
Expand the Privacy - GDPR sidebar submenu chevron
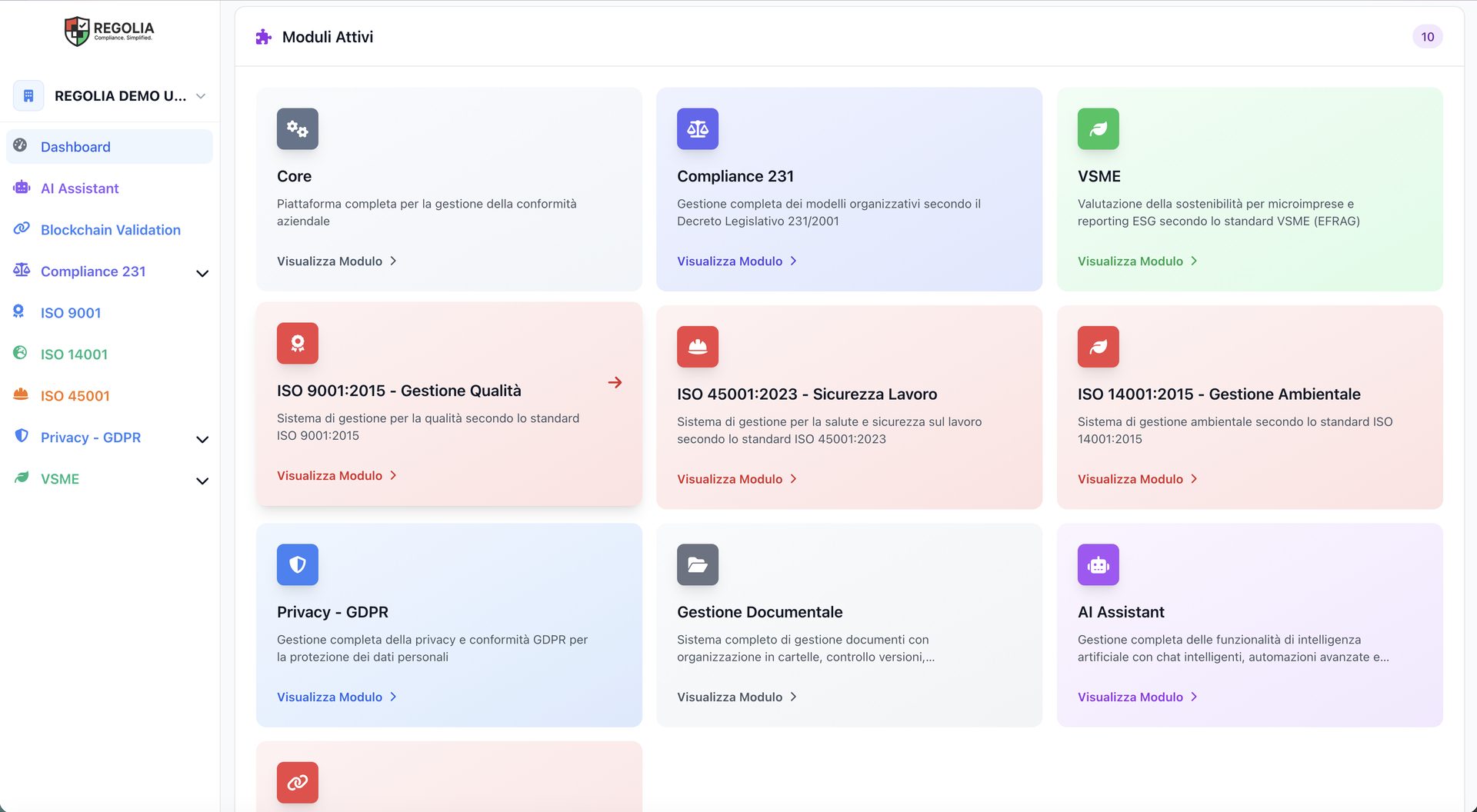(x=202, y=439)
